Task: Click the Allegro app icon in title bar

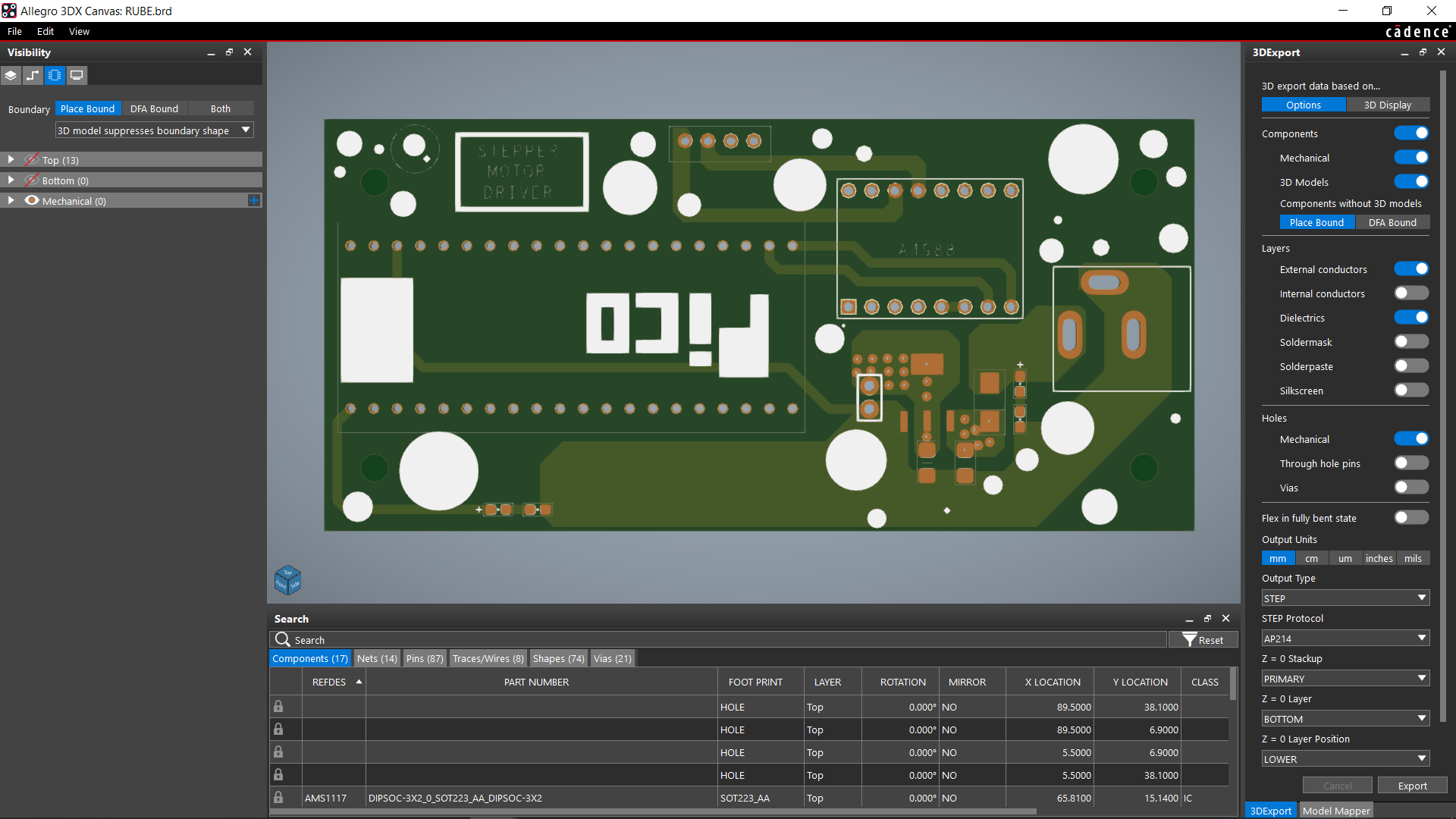Action: pos(9,11)
